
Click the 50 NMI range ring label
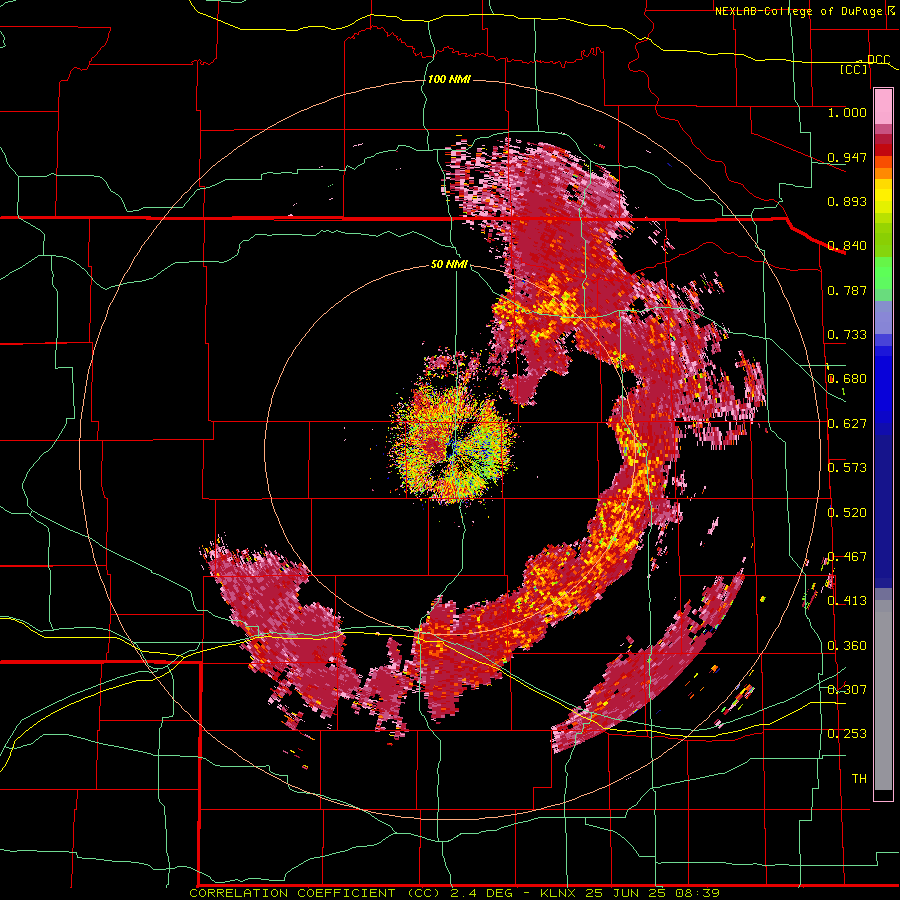click(449, 264)
